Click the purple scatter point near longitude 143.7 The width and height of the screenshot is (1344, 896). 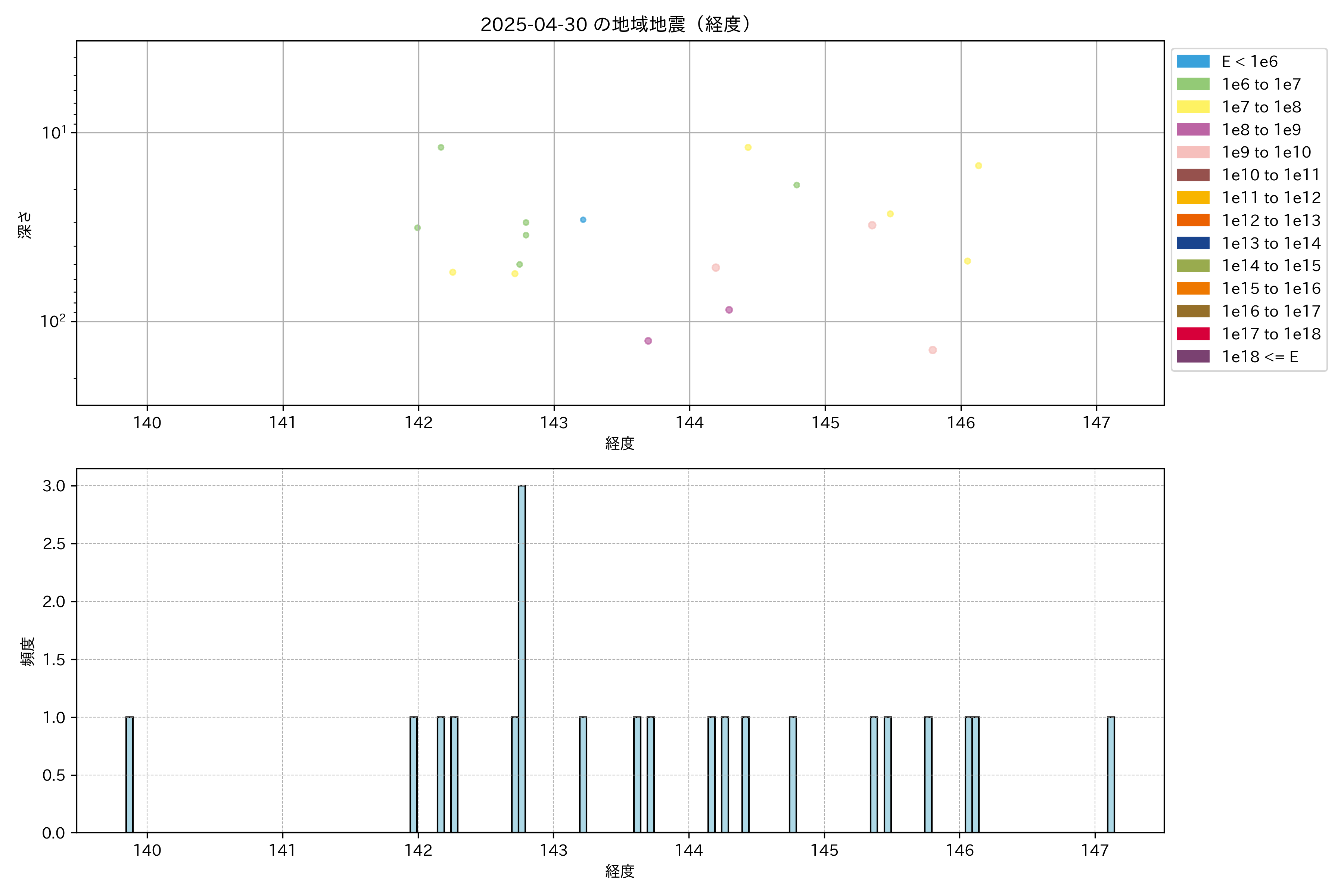coord(648,340)
